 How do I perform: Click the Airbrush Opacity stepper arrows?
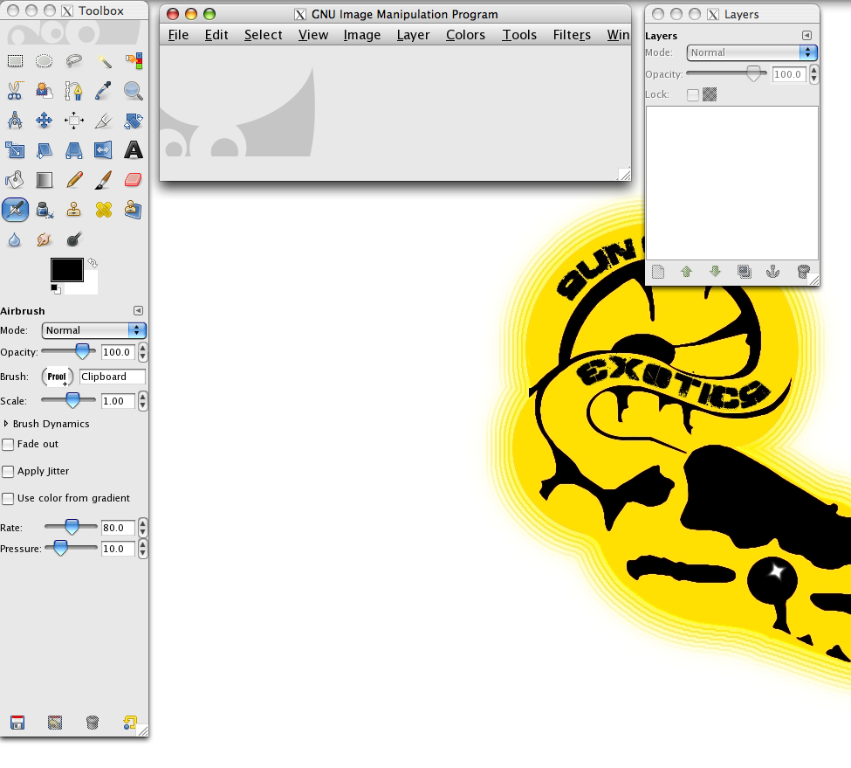(x=143, y=352)
